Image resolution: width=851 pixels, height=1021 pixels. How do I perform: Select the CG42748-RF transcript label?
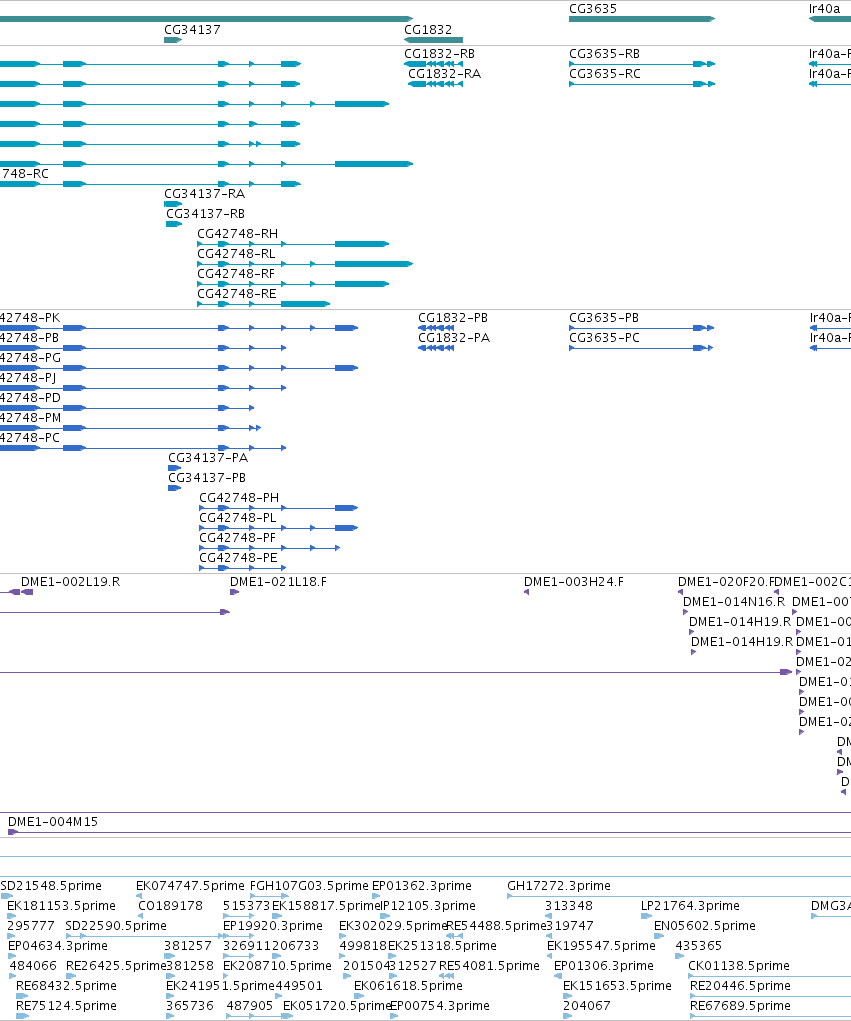(236, 273)
